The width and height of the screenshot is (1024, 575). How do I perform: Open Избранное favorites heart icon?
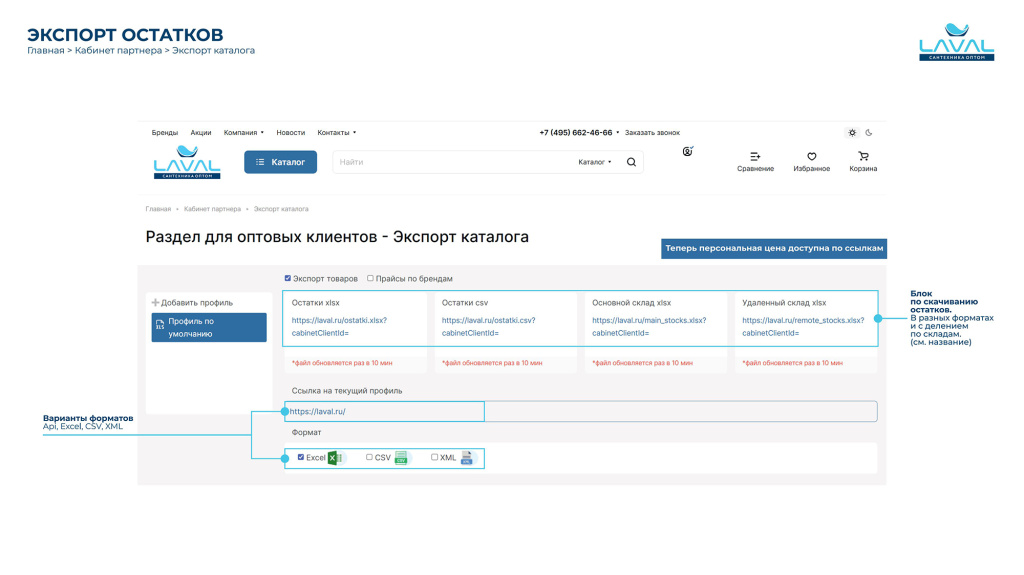pyautogui.click(x=812, y=157)
